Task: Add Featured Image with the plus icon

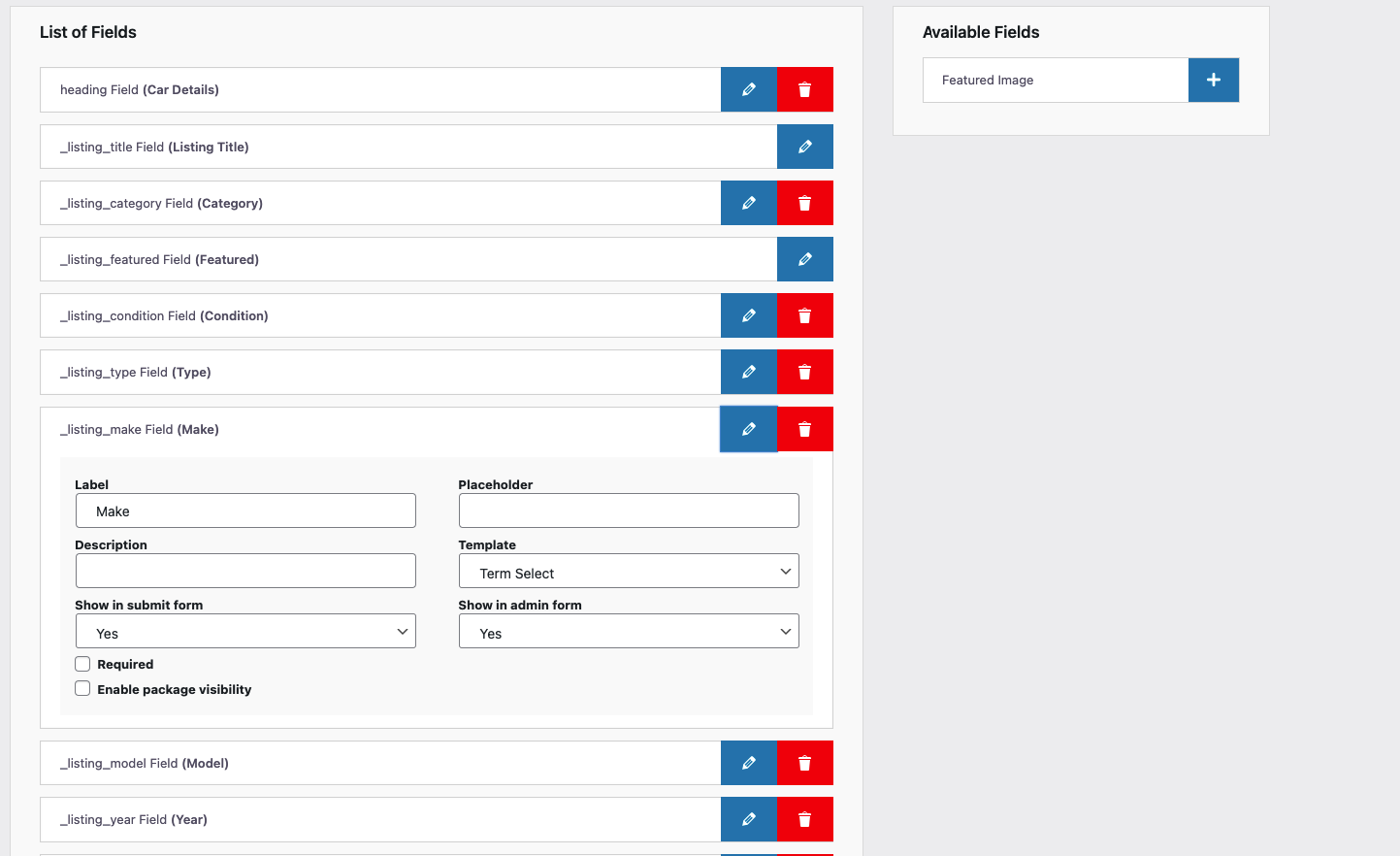Action: pos(1213,80)
